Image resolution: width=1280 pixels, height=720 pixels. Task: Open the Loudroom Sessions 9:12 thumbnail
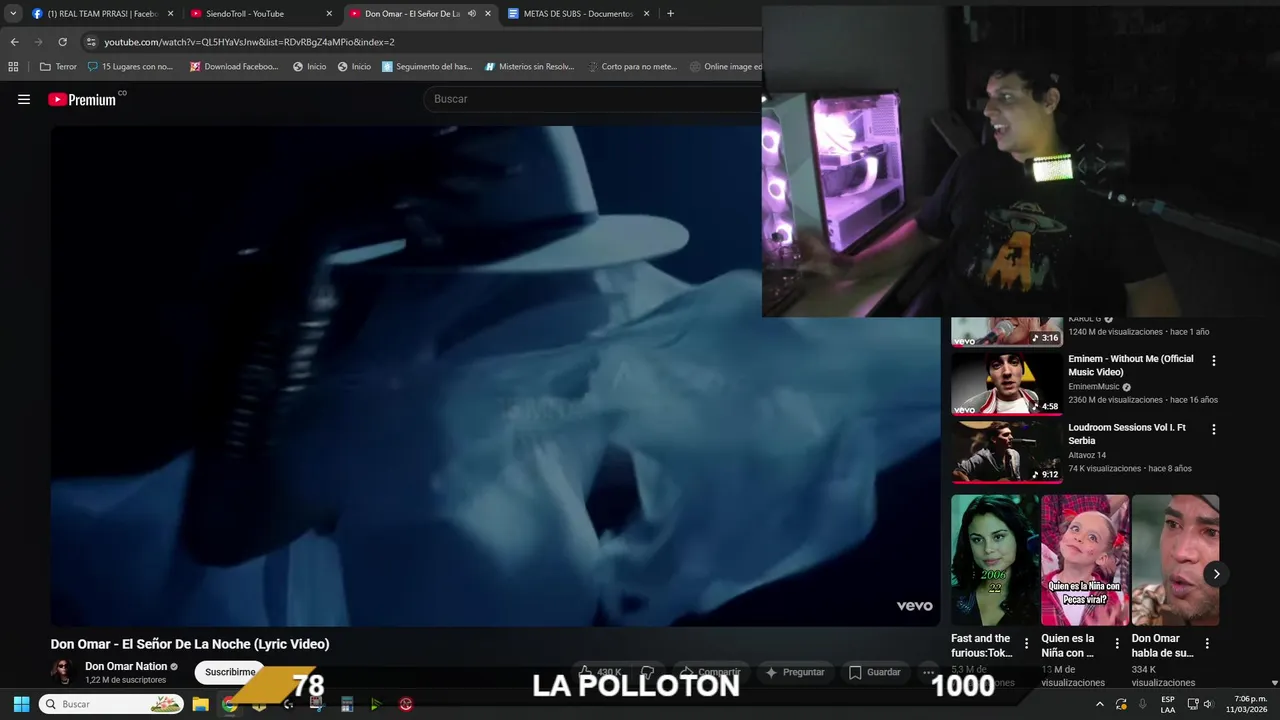[1006, 452]
